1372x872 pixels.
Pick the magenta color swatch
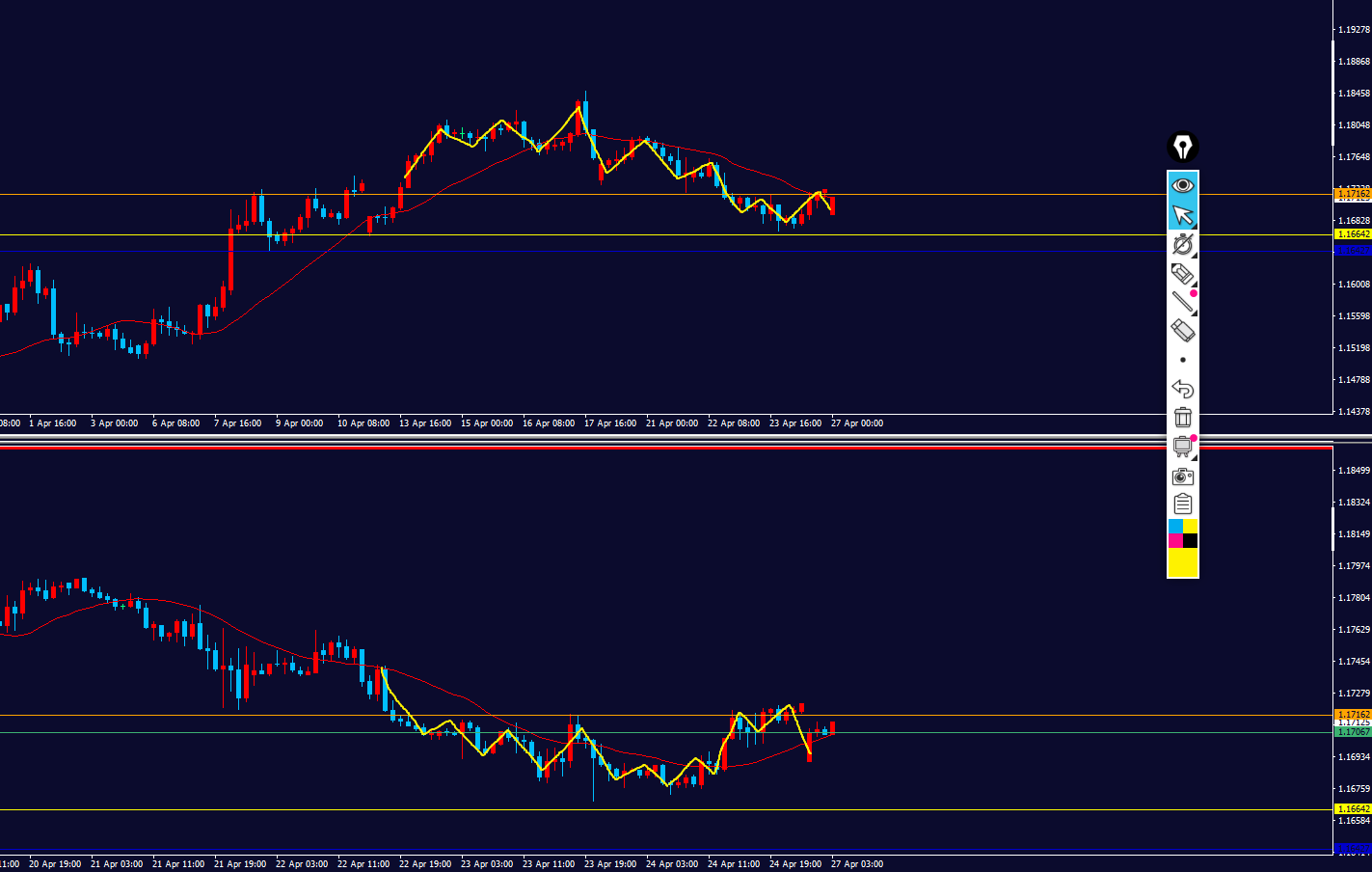point(1175,541)
